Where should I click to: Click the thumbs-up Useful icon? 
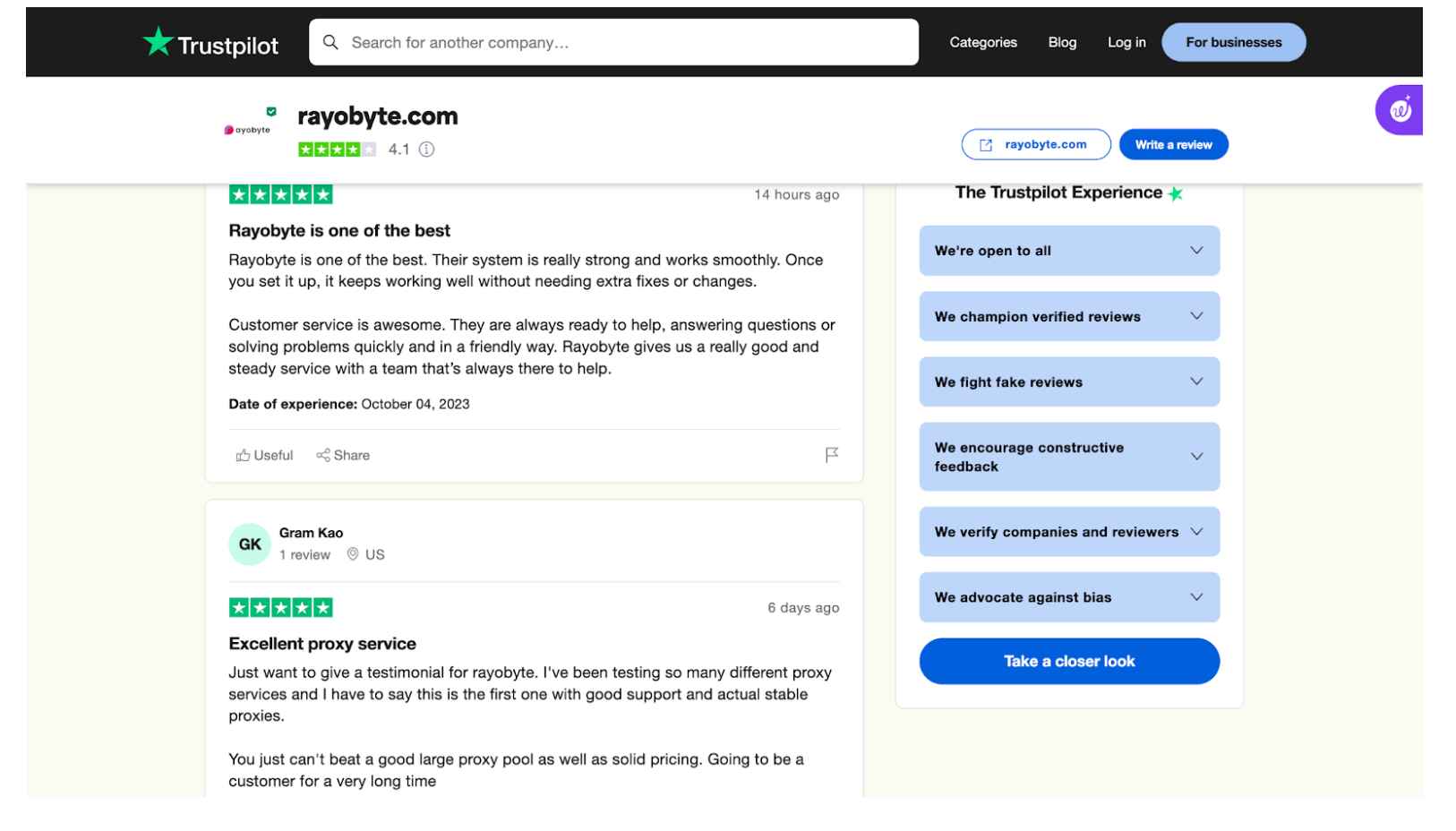pos(243,456)
